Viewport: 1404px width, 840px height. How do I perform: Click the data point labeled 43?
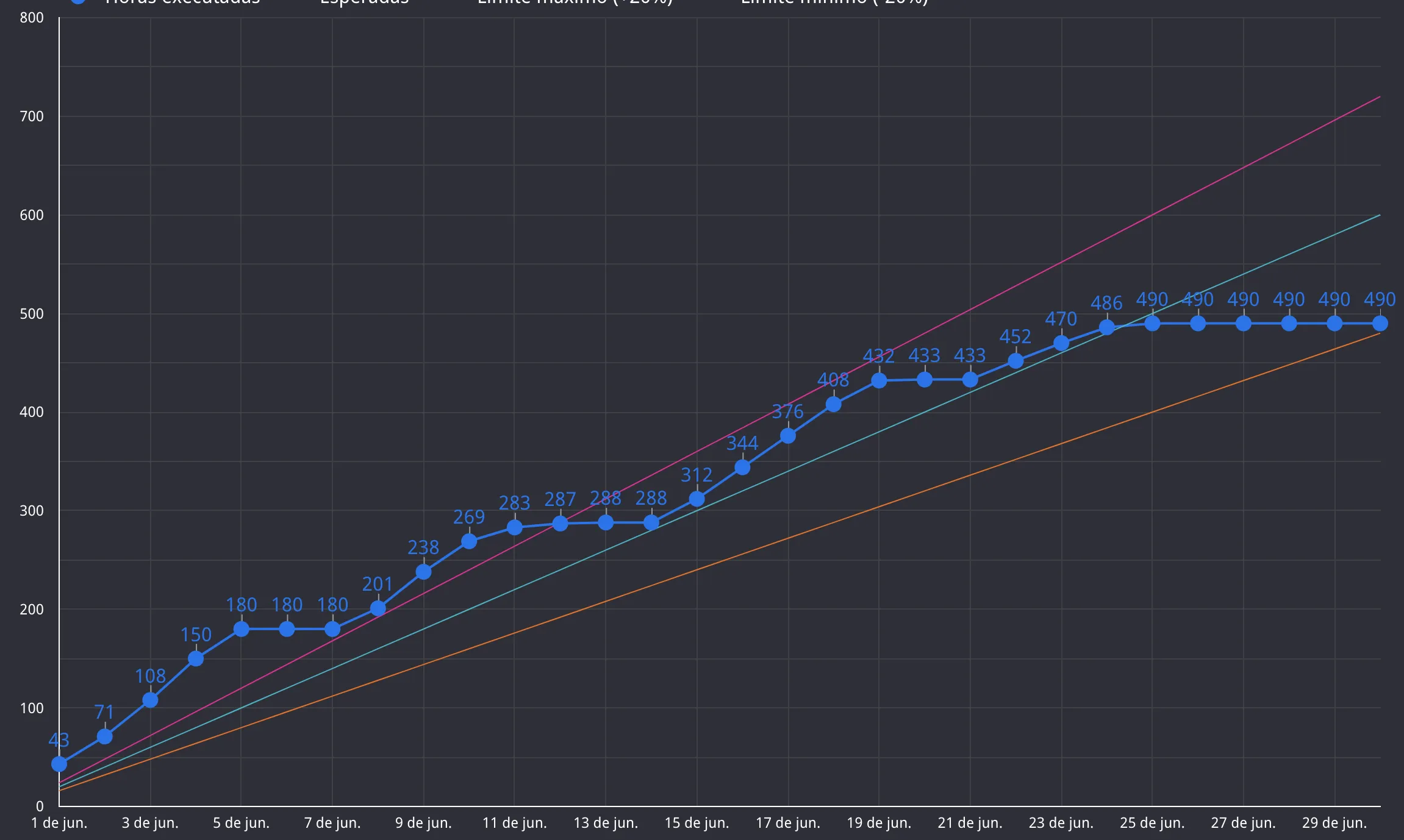[x=59, y=764]
